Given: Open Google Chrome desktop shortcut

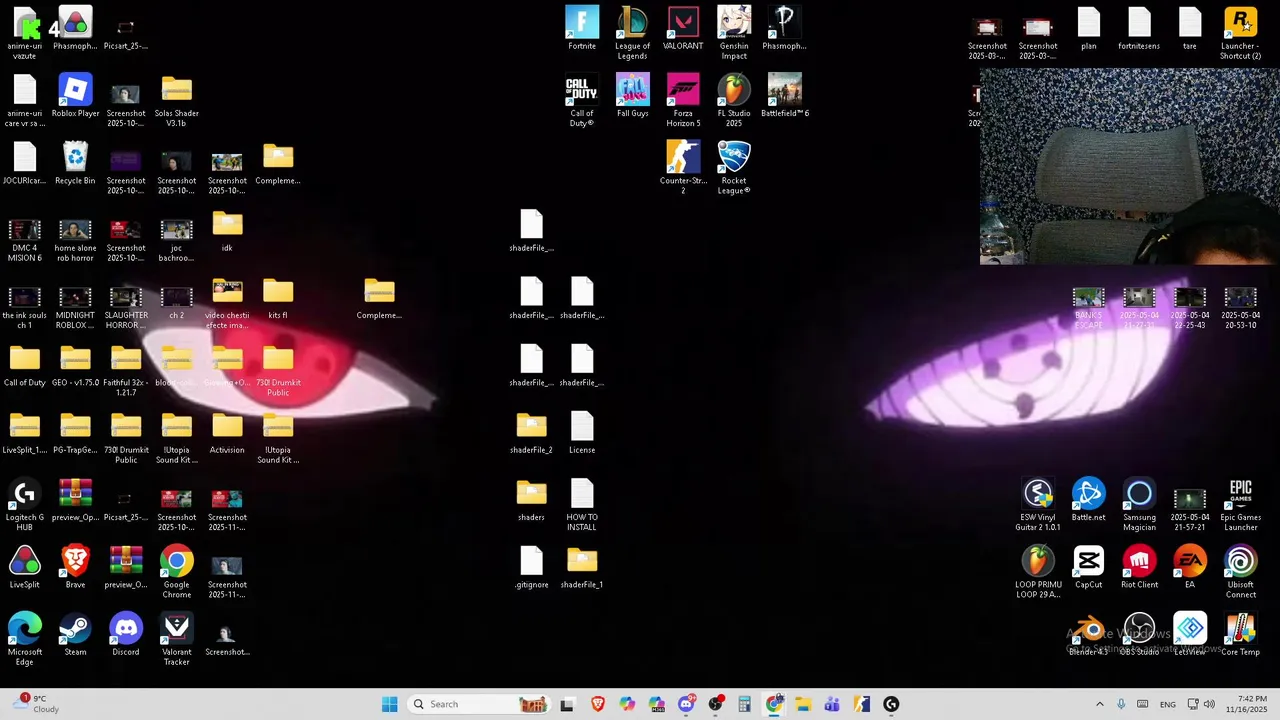Looking at the screenshot, I should (176, 572).
